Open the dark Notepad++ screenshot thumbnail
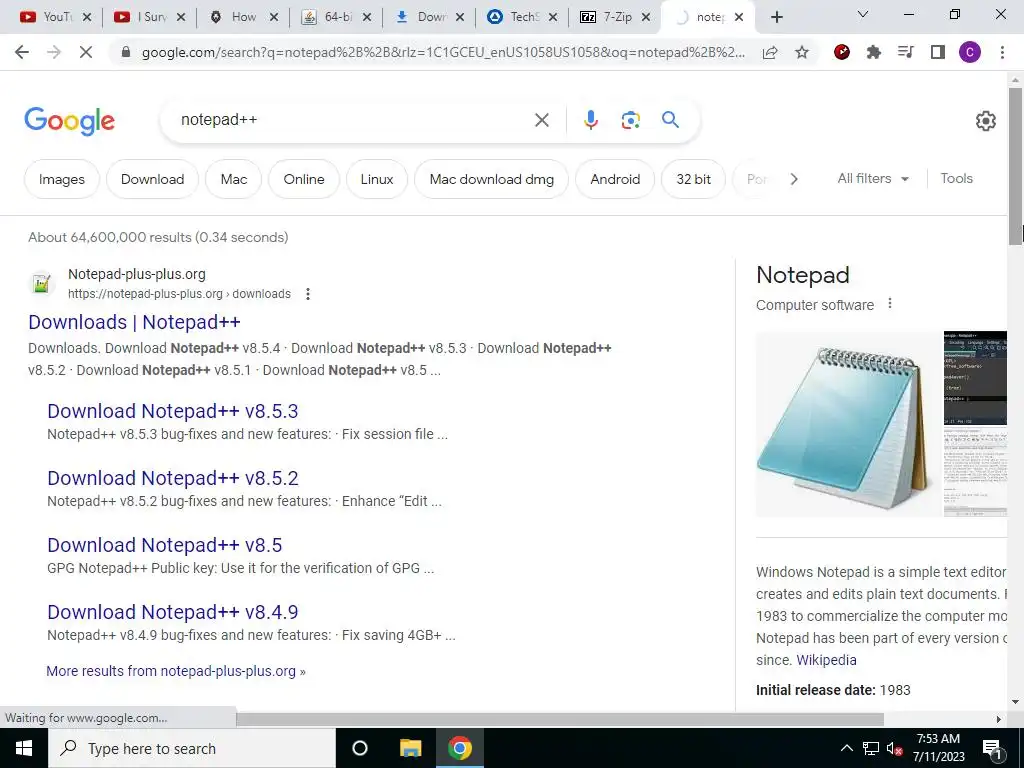 pos(975,378)
